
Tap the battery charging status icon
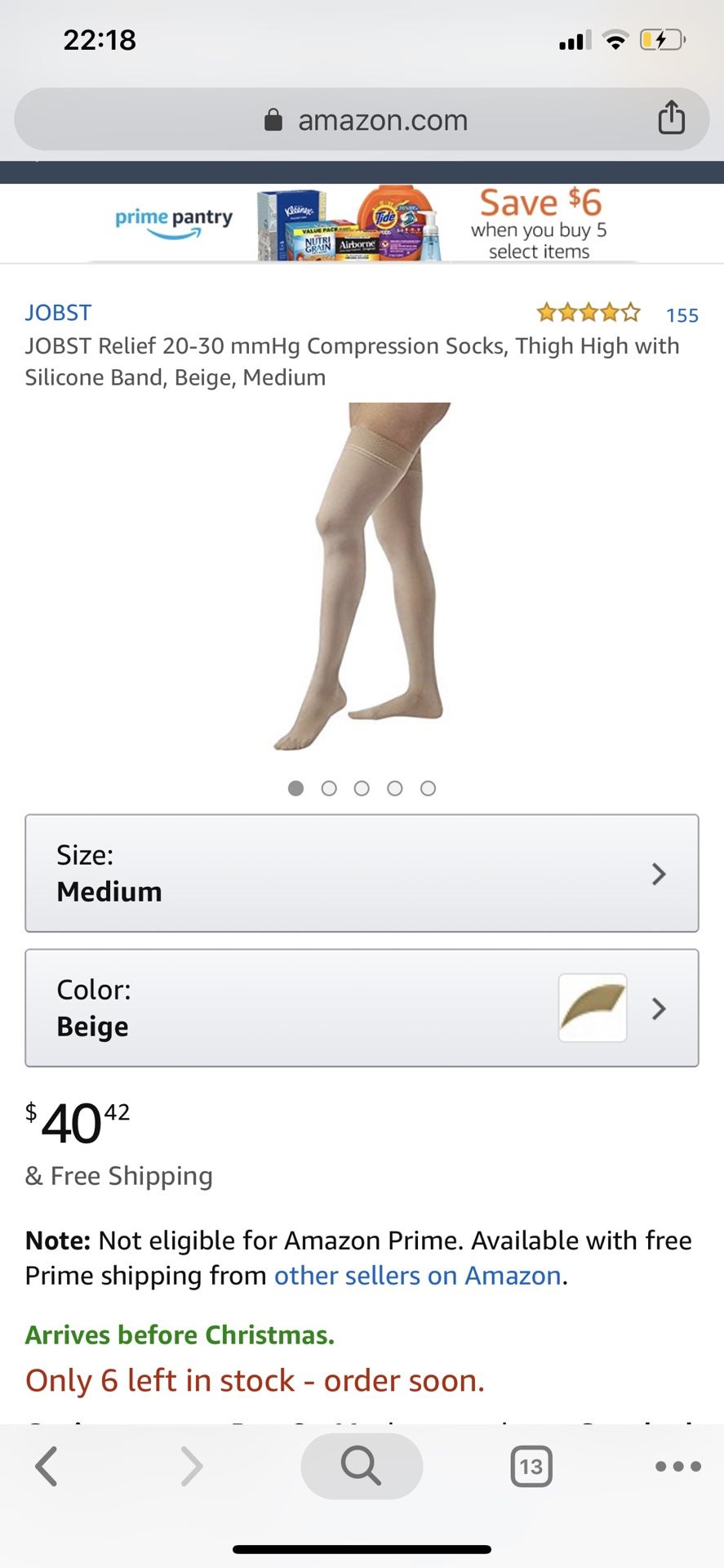pyautogui.click(x=662, y=39)
